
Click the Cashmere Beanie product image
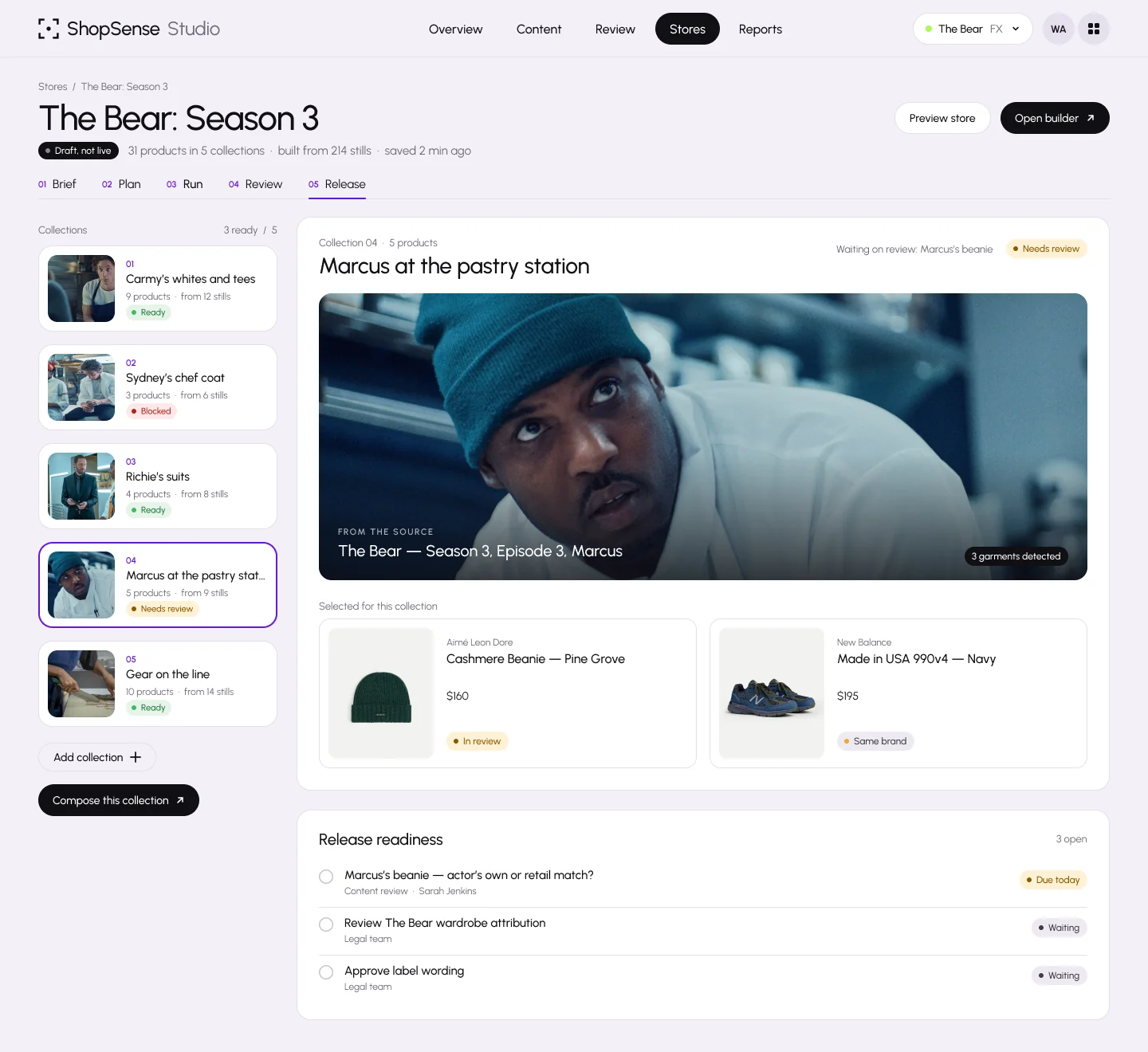pyautogui.click(x=381, y=693)
